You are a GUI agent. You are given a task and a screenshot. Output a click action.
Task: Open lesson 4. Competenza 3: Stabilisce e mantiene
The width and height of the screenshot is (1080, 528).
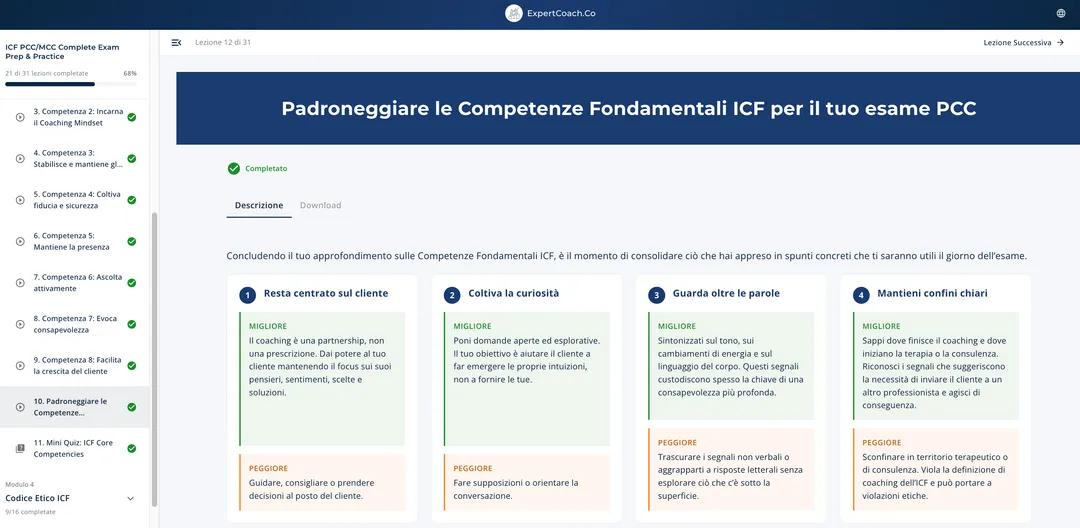tap(75, 158)
